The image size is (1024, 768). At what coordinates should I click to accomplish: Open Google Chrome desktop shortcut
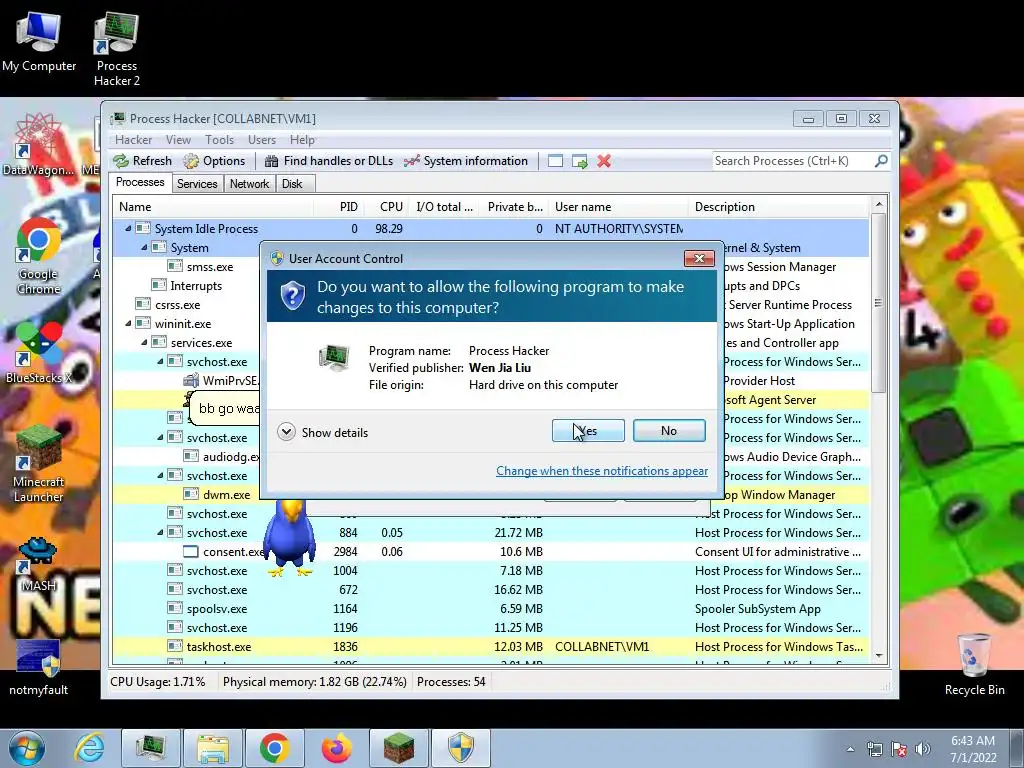[x=39, y=256]
